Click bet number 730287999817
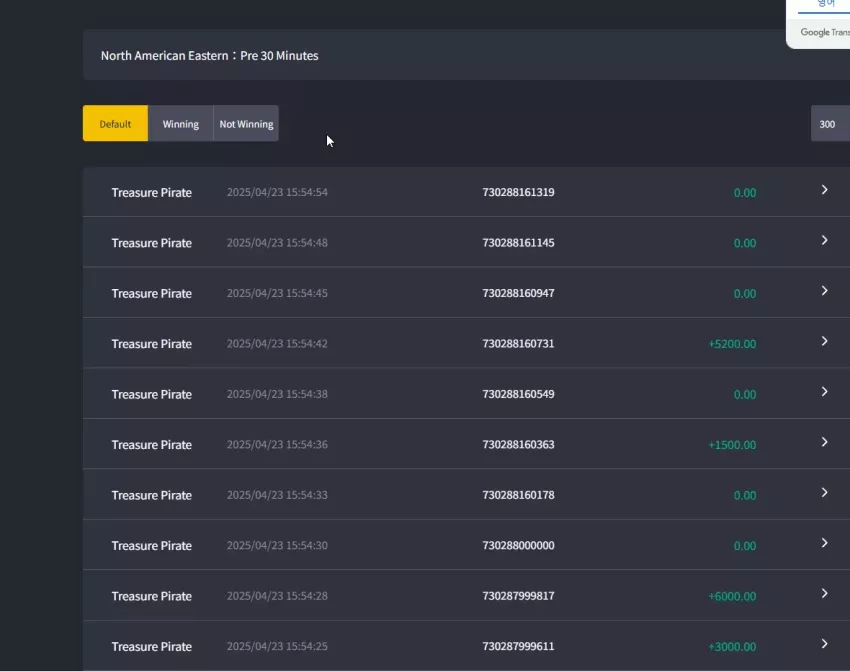Viewport: 850px width, 671px height. click(518, 596)
